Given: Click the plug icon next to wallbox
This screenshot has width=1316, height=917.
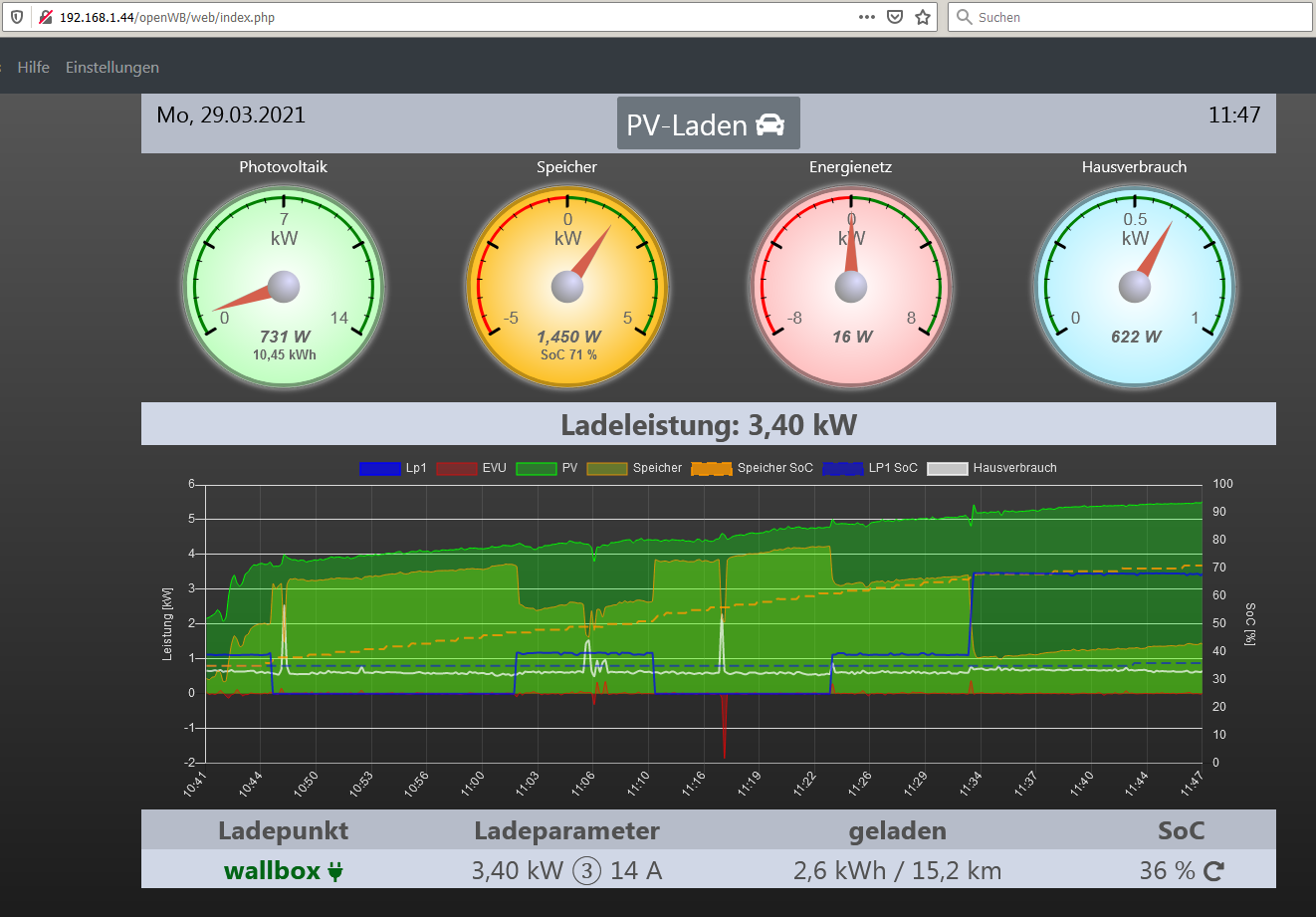Looking at the screenshot, I should [335, 872].
